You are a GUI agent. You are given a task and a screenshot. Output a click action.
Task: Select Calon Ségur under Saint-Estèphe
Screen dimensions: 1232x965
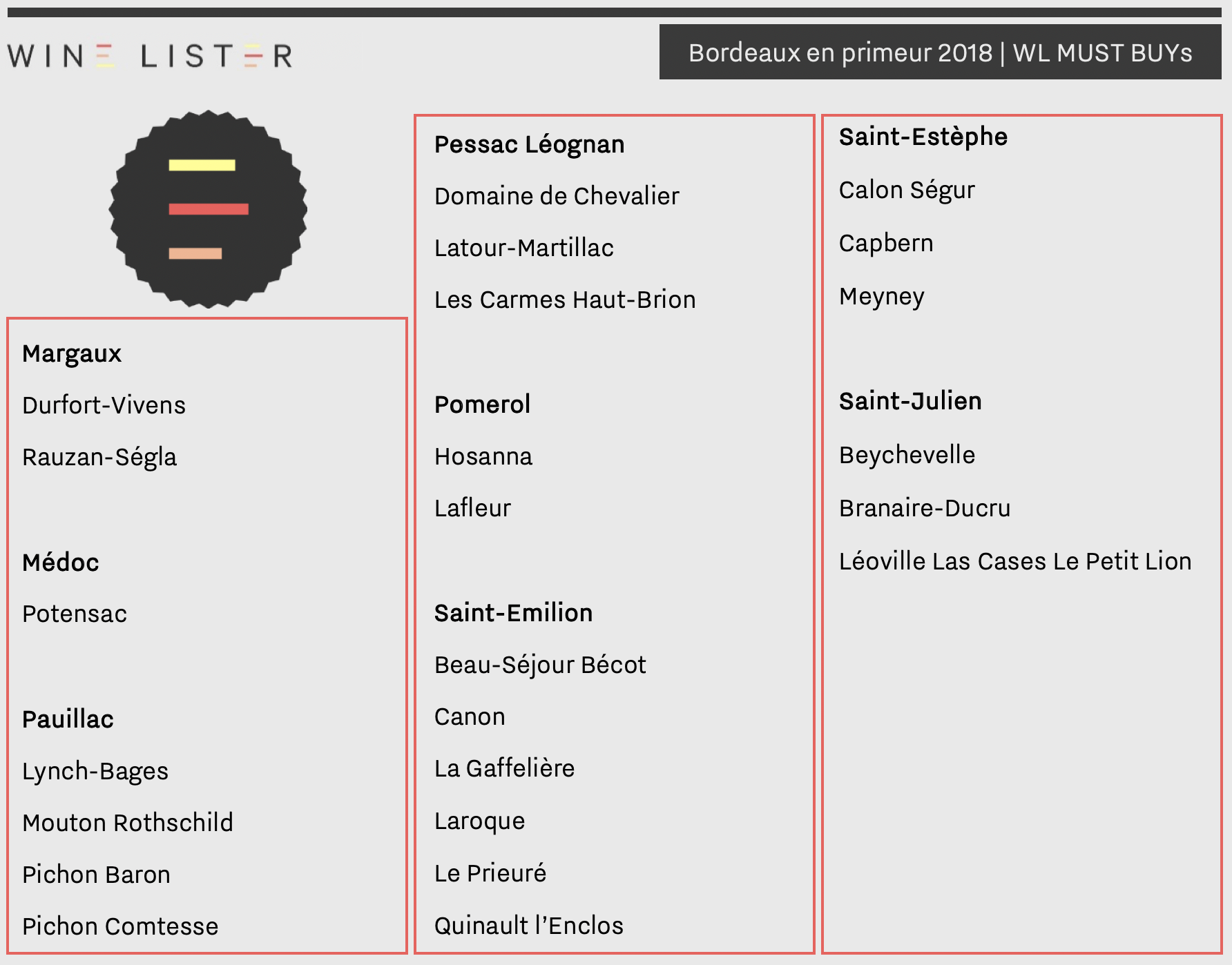[907, 191]
